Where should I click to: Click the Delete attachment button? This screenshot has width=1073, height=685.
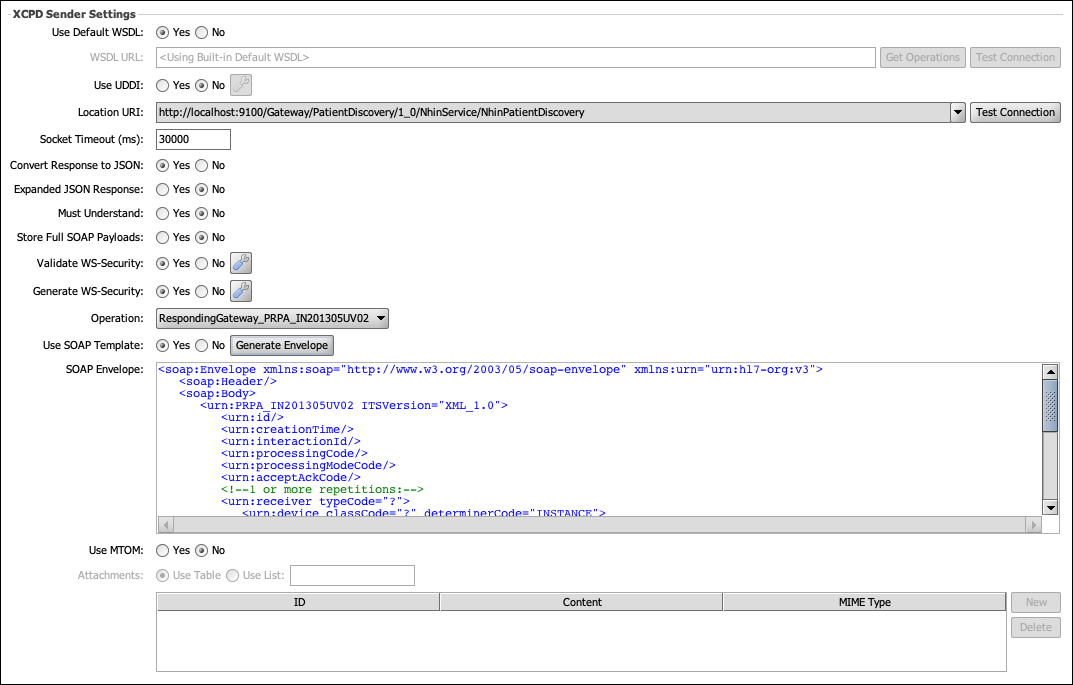click(x=1036, y=628)
